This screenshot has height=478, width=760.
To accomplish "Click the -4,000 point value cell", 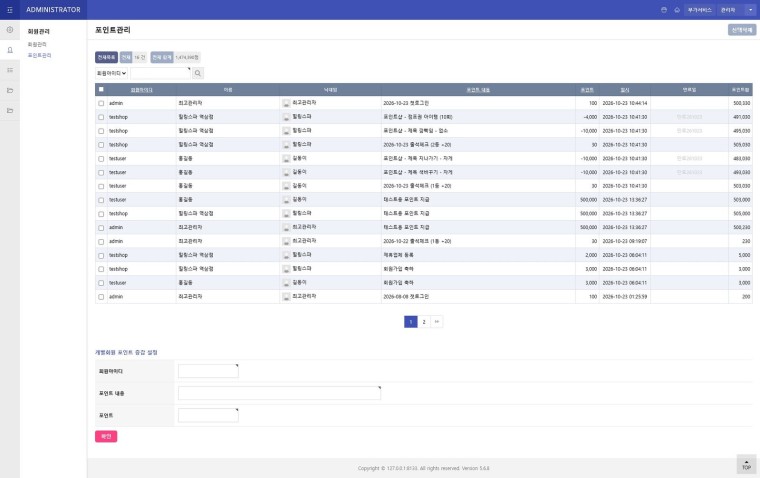I will coord(590,117).
